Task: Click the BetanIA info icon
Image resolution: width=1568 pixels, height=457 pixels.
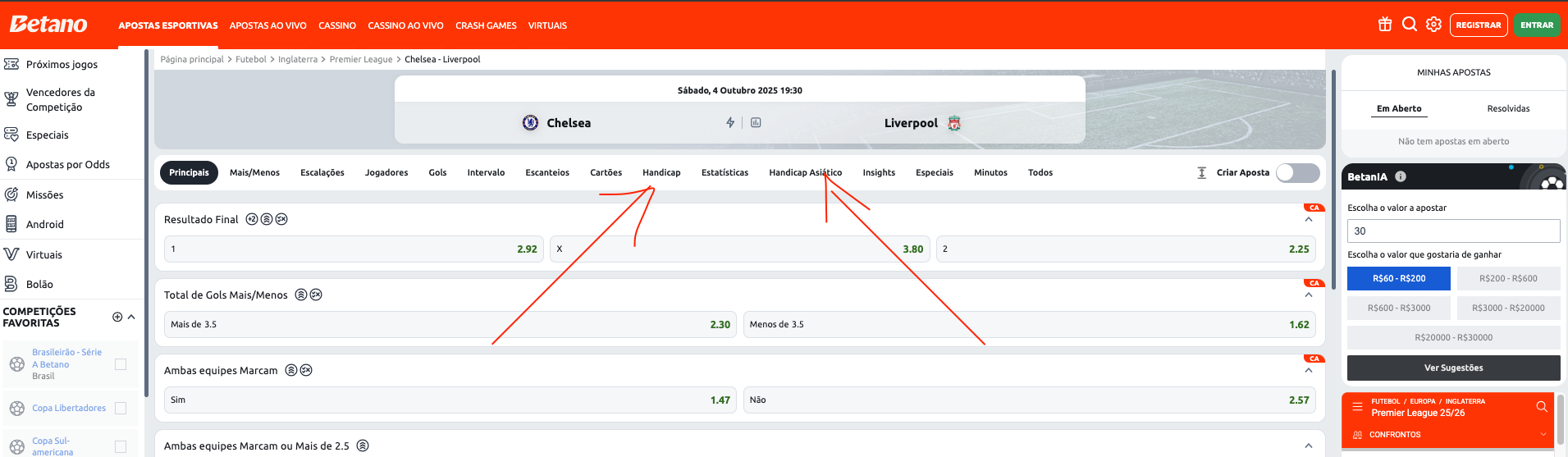Action: (x=1401, y=176)
